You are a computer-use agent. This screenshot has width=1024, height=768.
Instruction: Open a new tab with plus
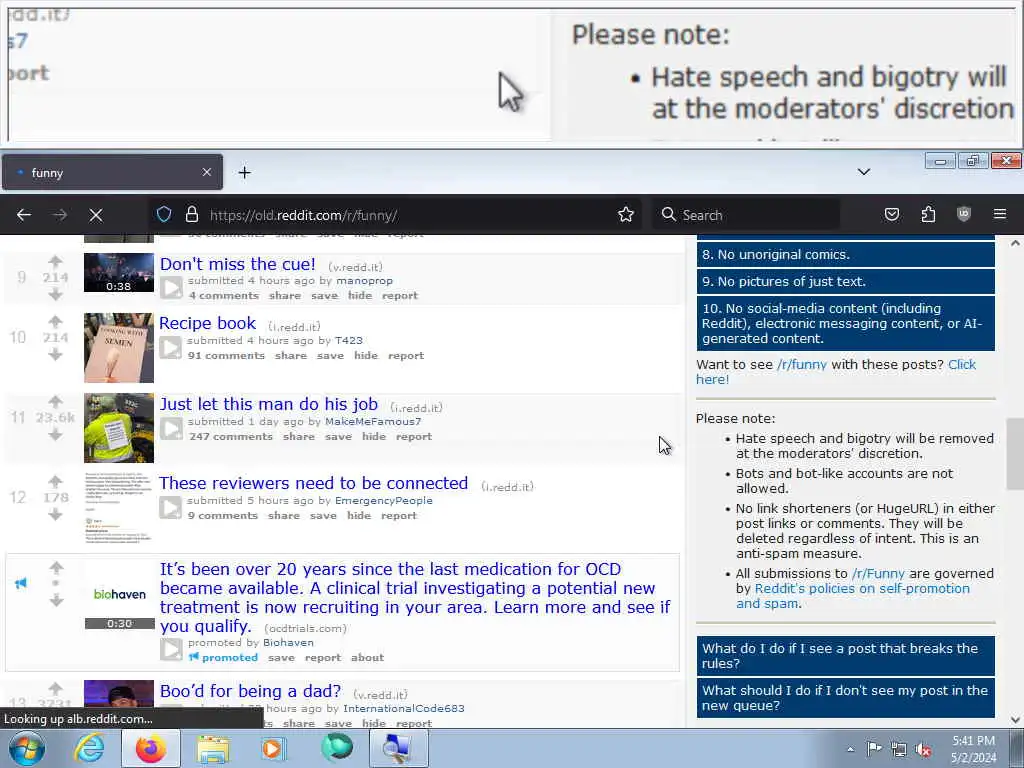244,172
